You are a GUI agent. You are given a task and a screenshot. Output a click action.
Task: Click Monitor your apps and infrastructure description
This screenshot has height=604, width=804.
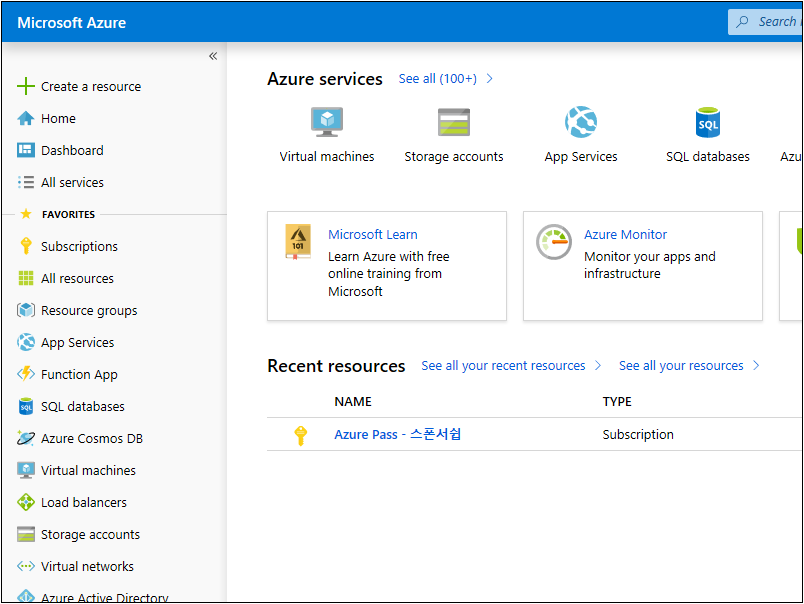click(x=650, y=265)
